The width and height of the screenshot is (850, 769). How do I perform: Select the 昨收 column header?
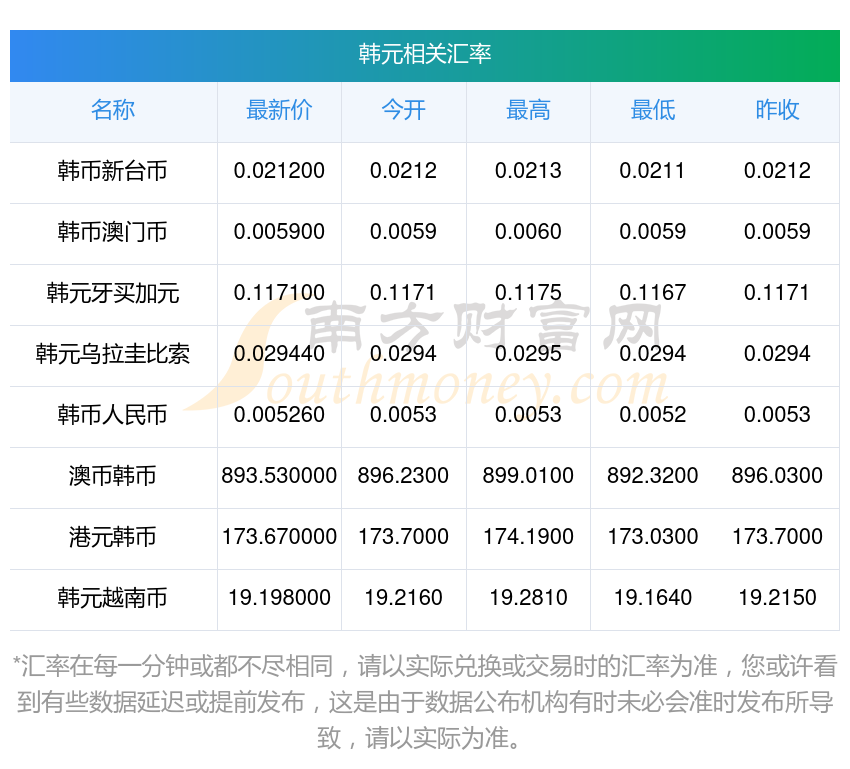pyautogui.click(x=777, y=110)
